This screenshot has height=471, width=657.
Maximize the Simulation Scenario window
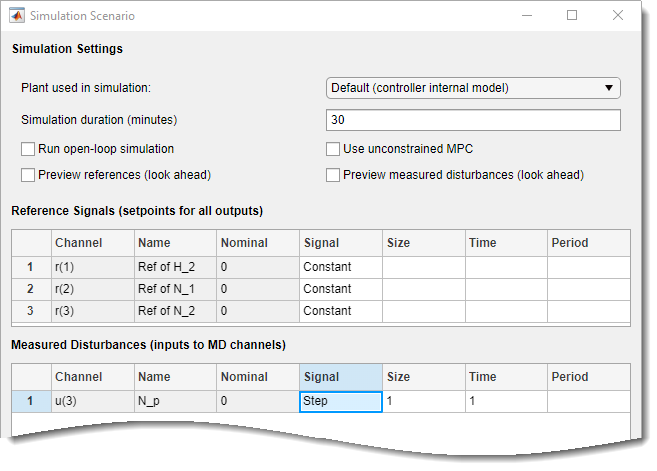(x=572, y=16)
